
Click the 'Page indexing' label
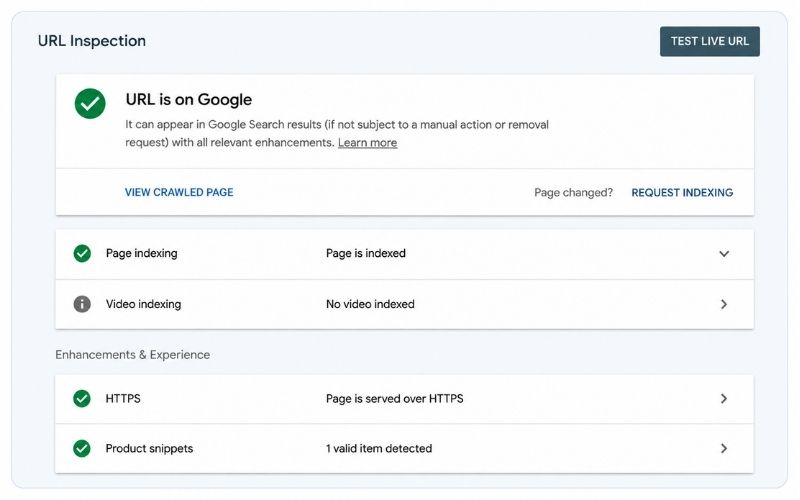click(142, 253)
